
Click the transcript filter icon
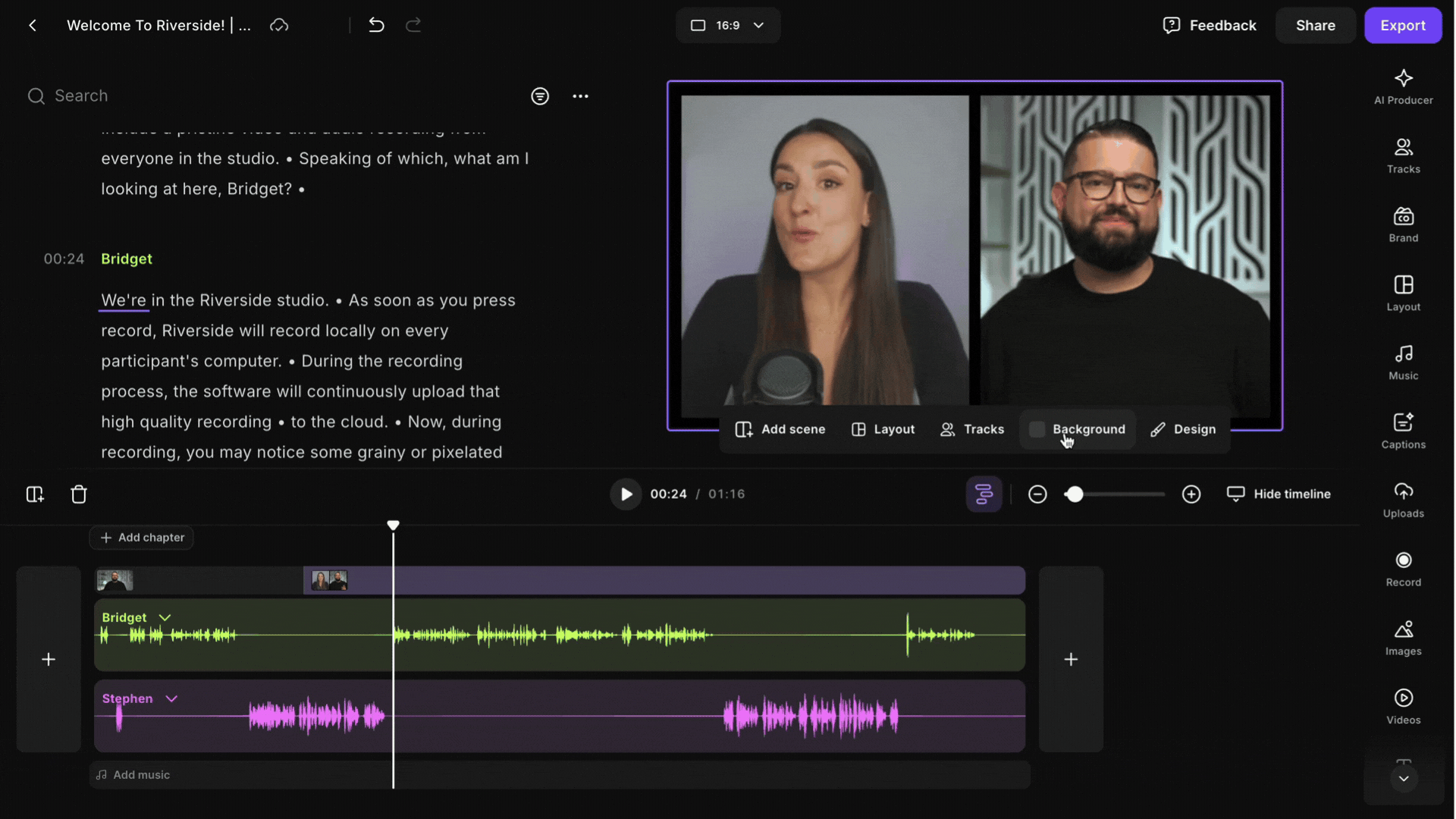click(x=539, y=96)
